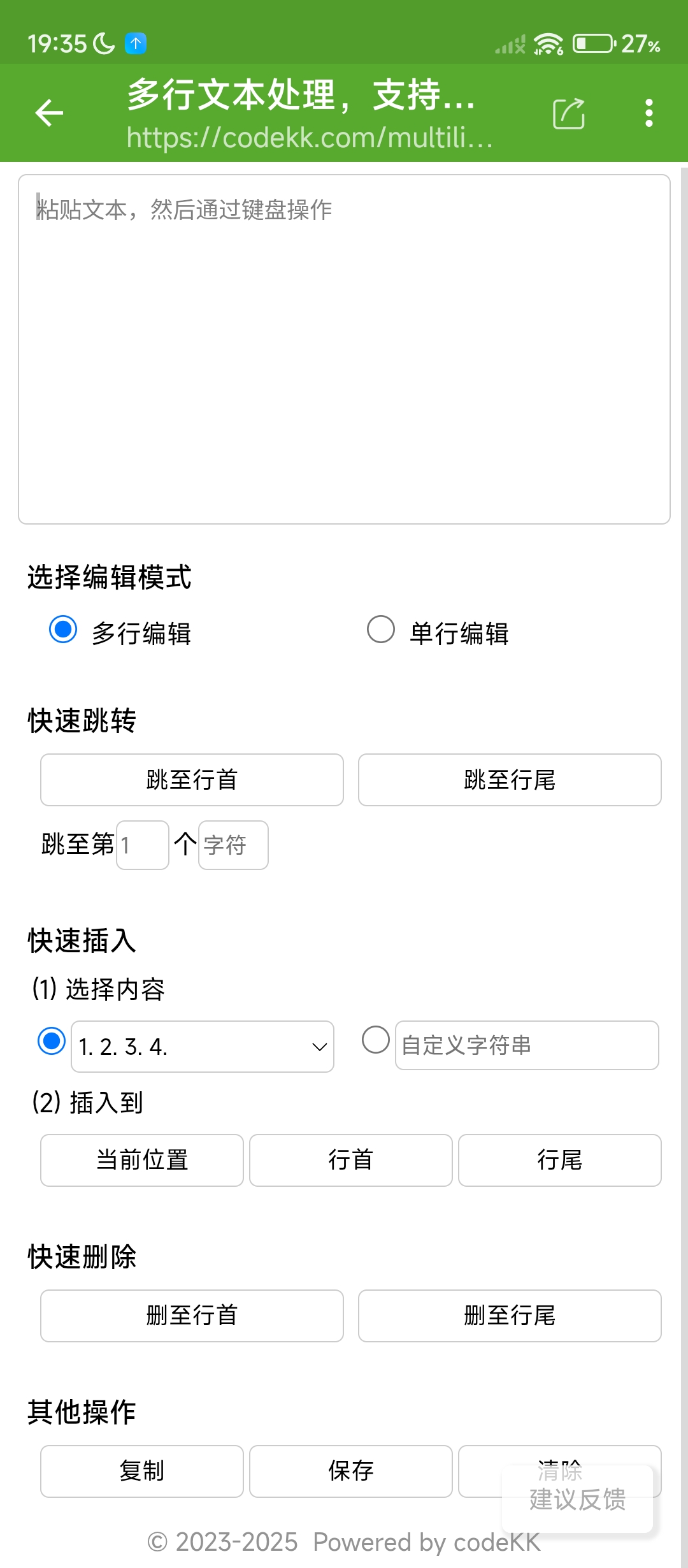
Task: Tap the battery indicator icon
Action: [593, 44]
